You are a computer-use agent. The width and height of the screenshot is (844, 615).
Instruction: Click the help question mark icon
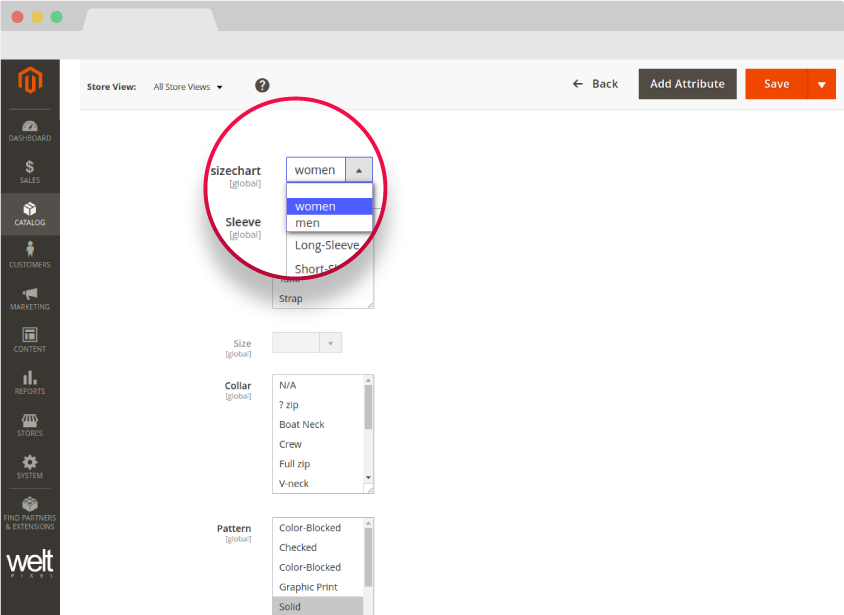click(262, 86)
